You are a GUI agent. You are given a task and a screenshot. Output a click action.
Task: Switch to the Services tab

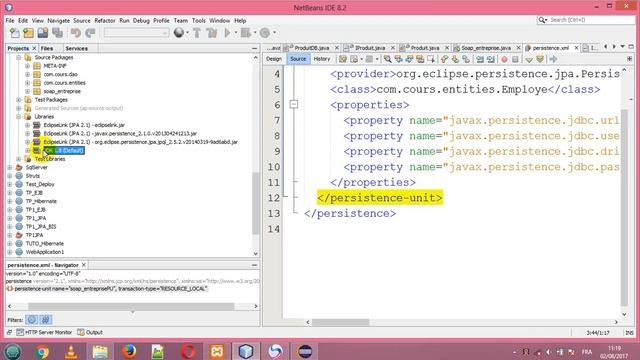coord(77,48)
